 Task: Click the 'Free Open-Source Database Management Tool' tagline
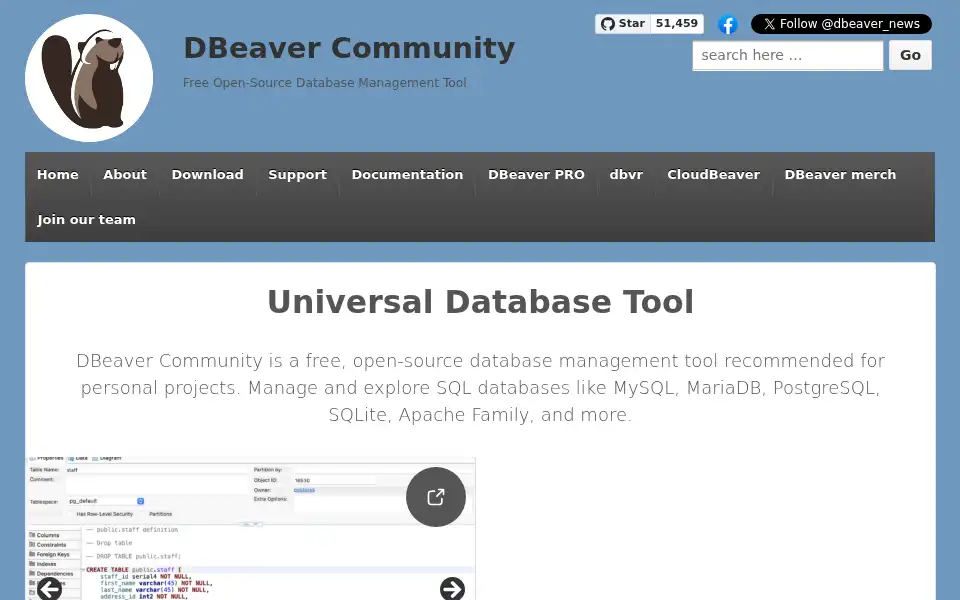(x=324, y=83)
